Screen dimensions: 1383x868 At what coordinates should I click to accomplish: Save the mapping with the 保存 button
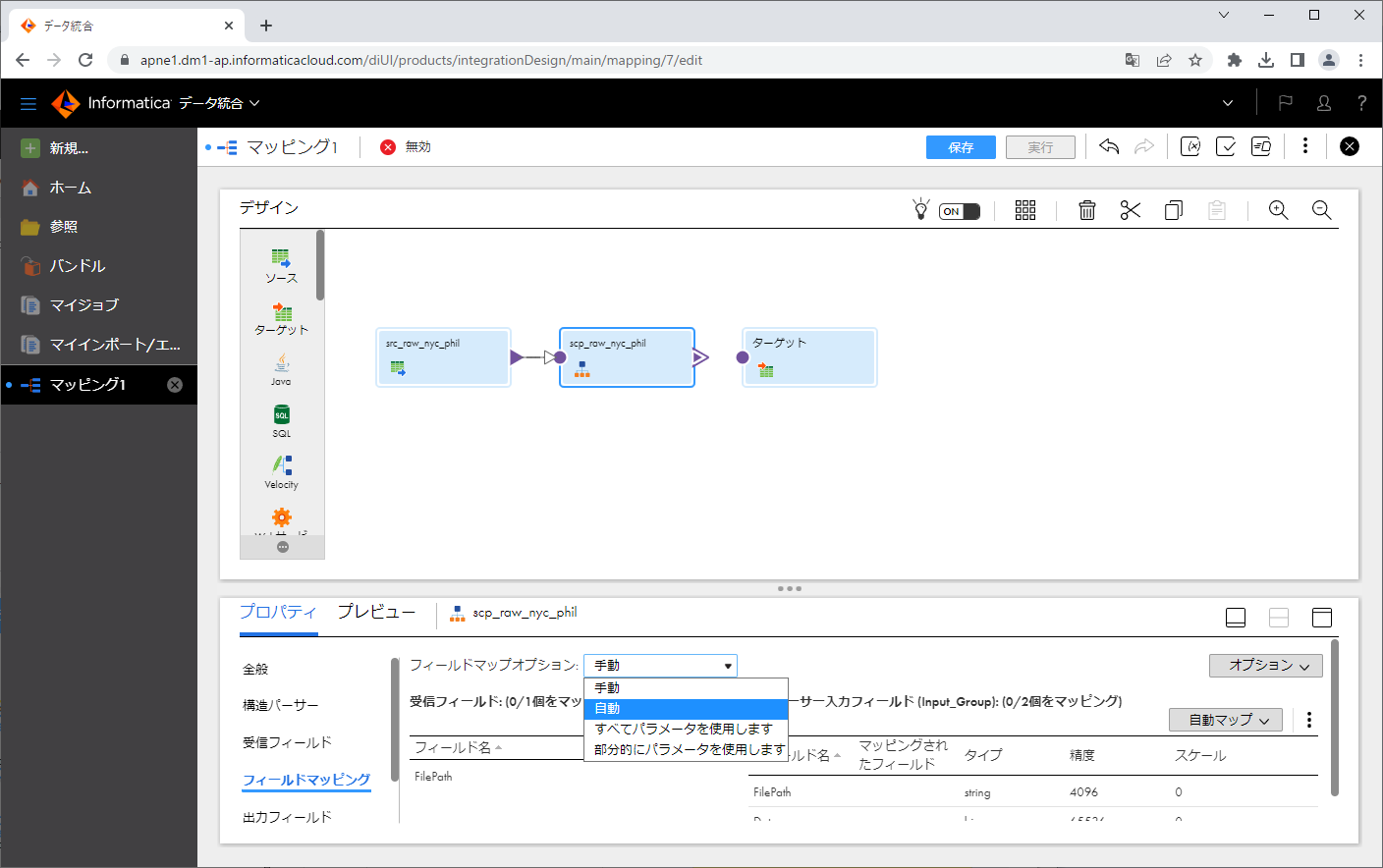coord(960,146)
